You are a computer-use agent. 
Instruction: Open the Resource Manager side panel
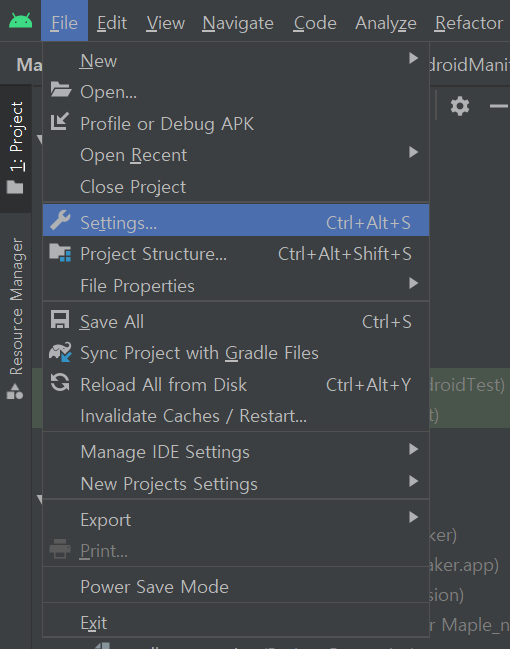15,318
